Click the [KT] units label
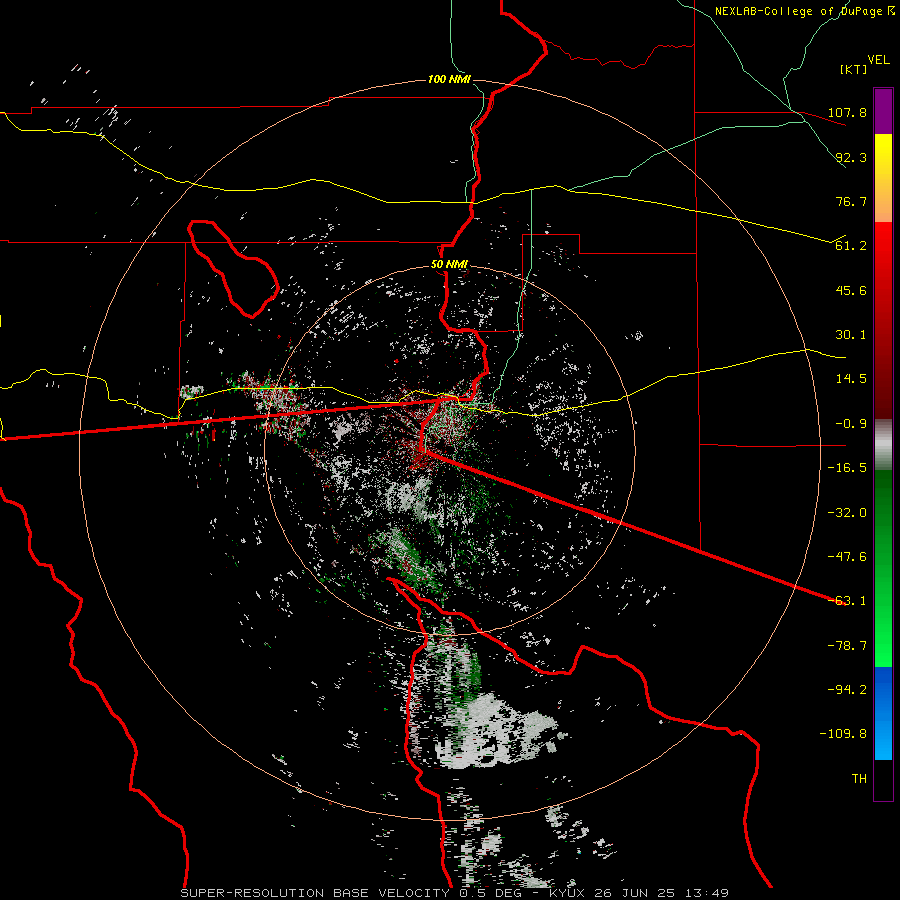 [x=854, y=69]
